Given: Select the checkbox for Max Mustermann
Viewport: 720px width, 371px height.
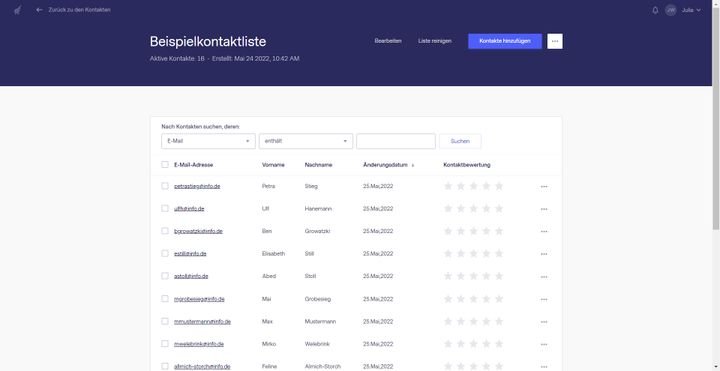Looking at the screenshot, I should [165, 321].
